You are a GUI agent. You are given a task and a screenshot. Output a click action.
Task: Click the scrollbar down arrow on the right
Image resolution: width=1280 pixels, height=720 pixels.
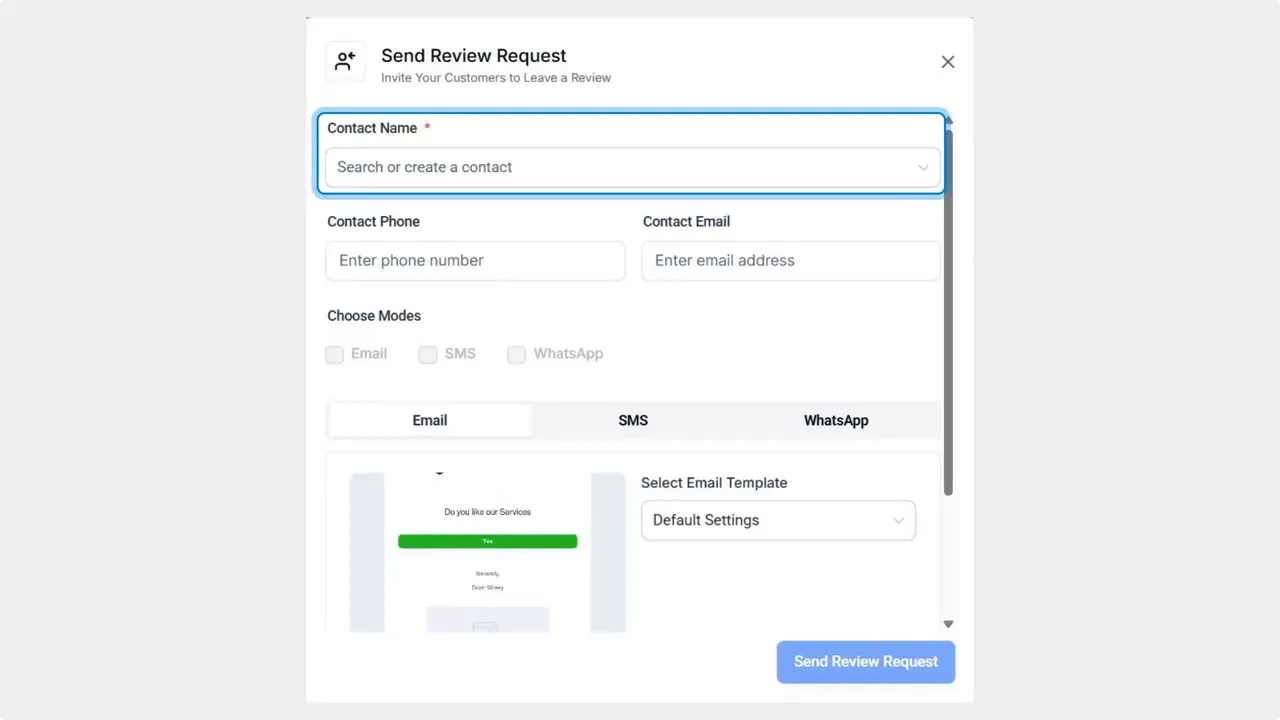pyautogui.click(x=947, y=622)
